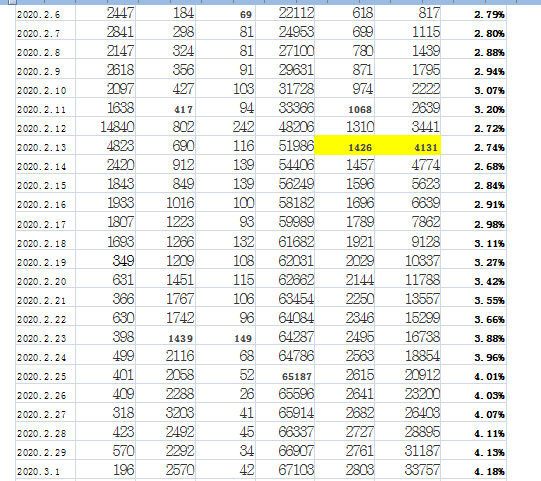Click the date cell 2020.3.1
The width and height of the screenshot is (541, 481).
coord(45,469)
